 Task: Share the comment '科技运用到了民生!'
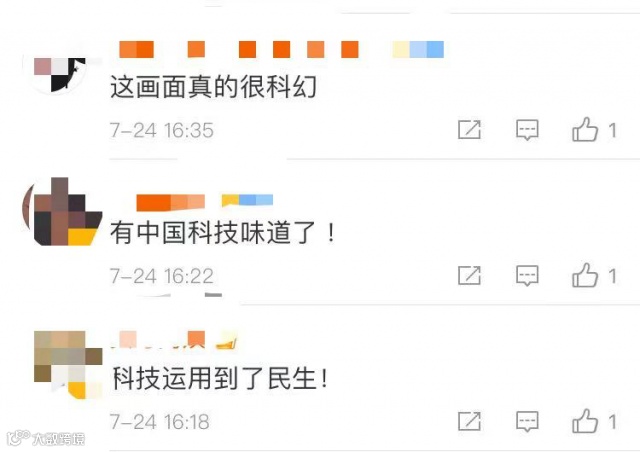click(x=469, y=421)
